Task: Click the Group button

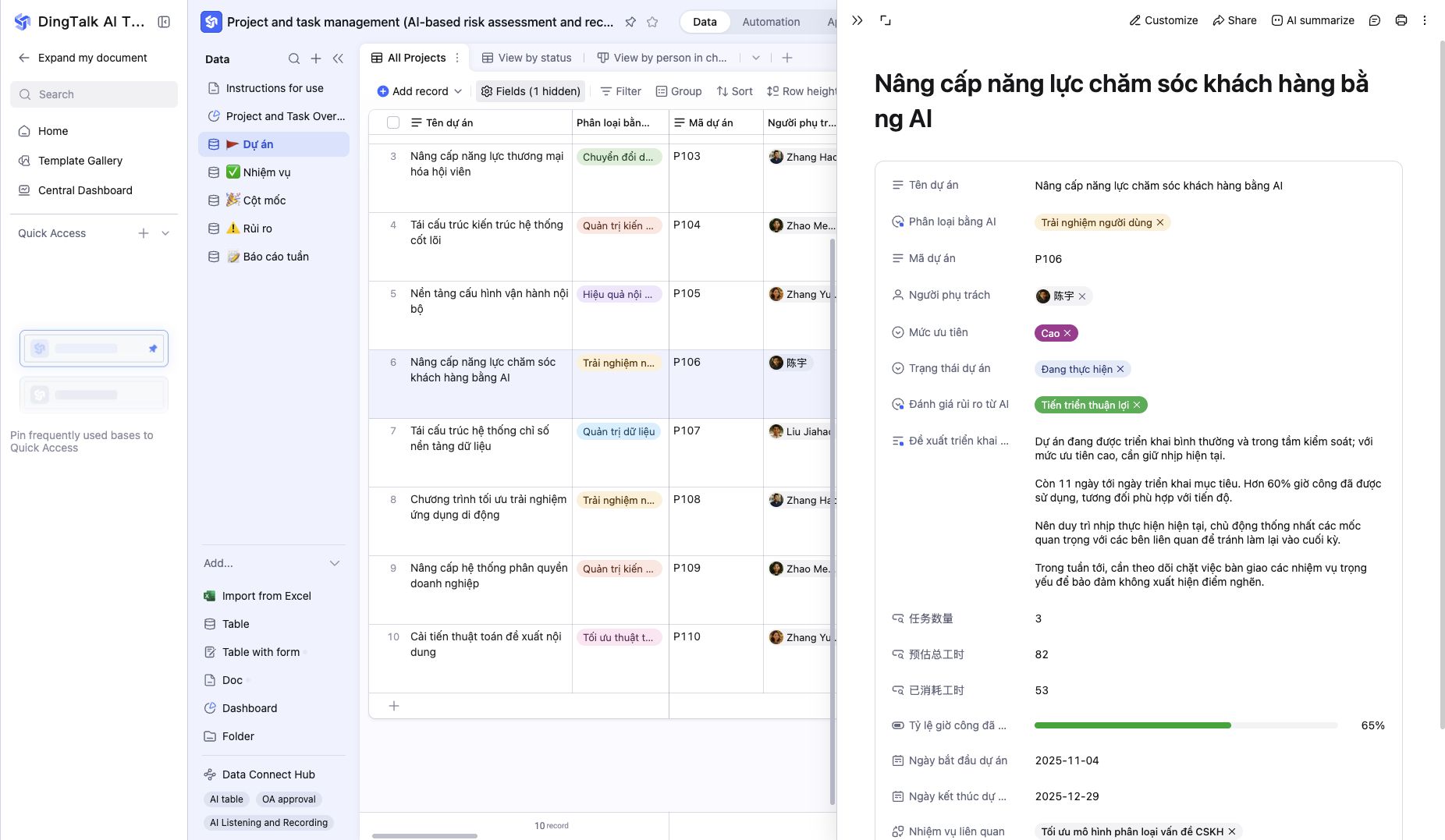Action: coord(678,91)
